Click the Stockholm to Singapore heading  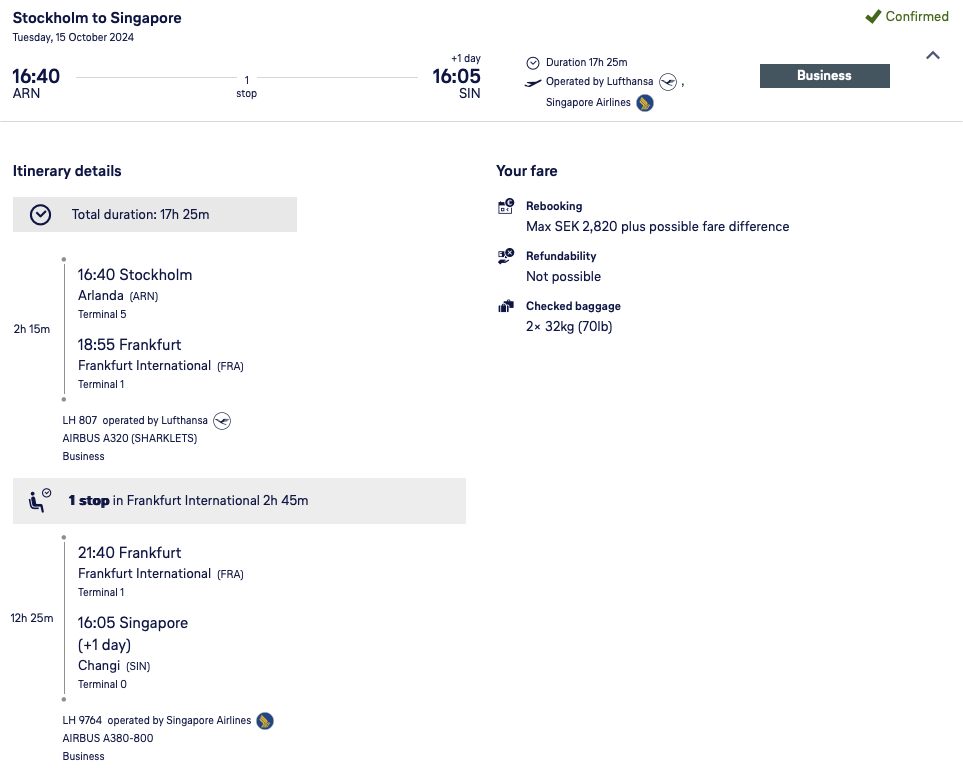pyautogui.click(x=97, y=18)
